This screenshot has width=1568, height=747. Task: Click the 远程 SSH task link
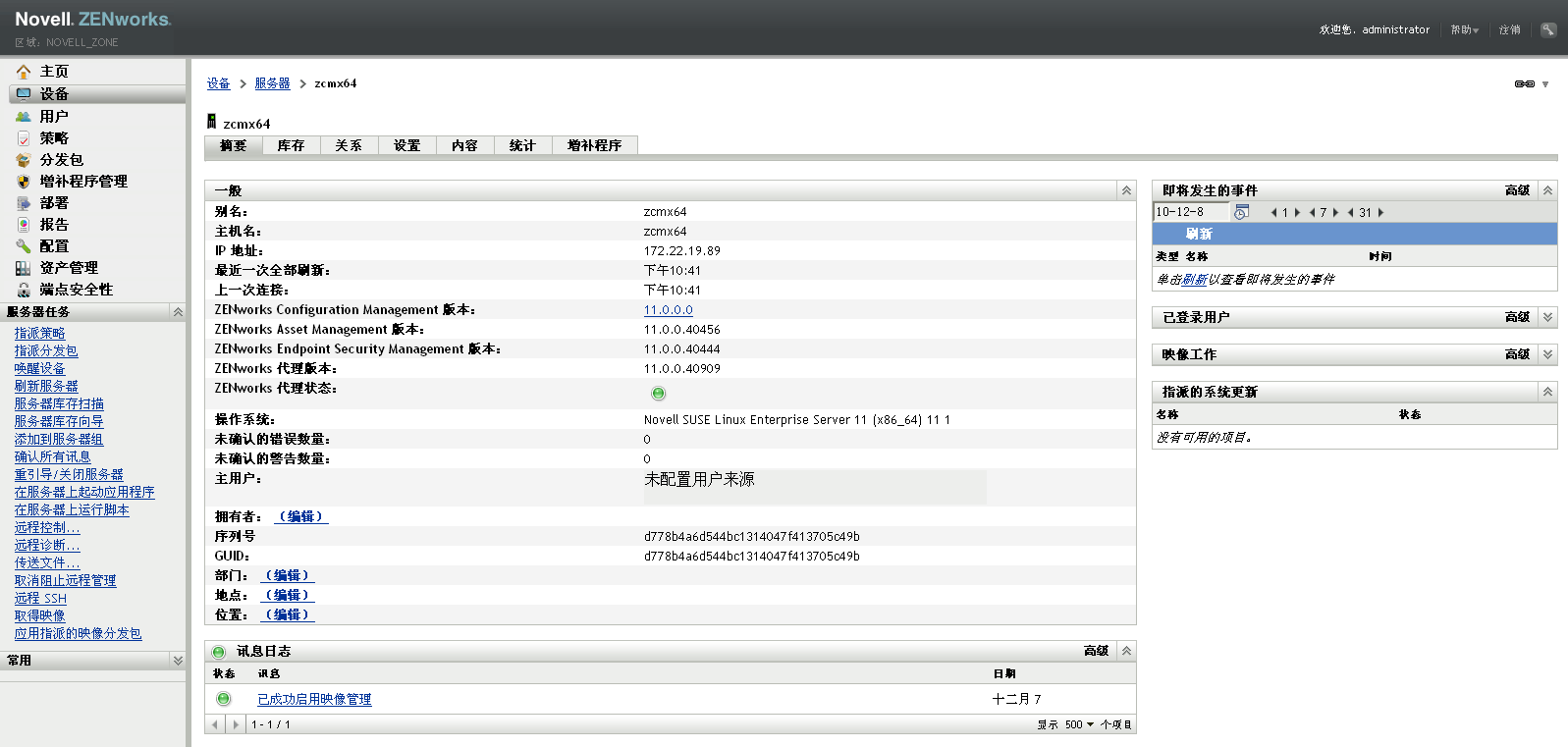tap(41, 599)
